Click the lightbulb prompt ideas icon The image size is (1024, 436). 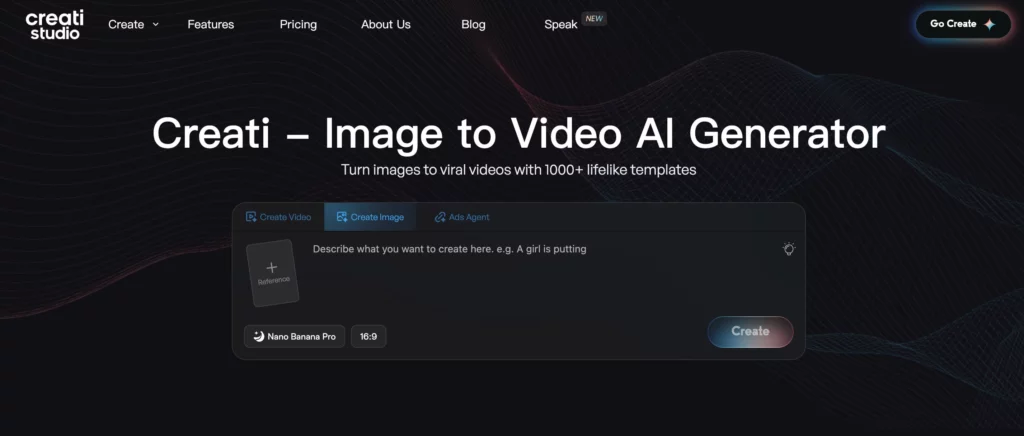(789, 249)
